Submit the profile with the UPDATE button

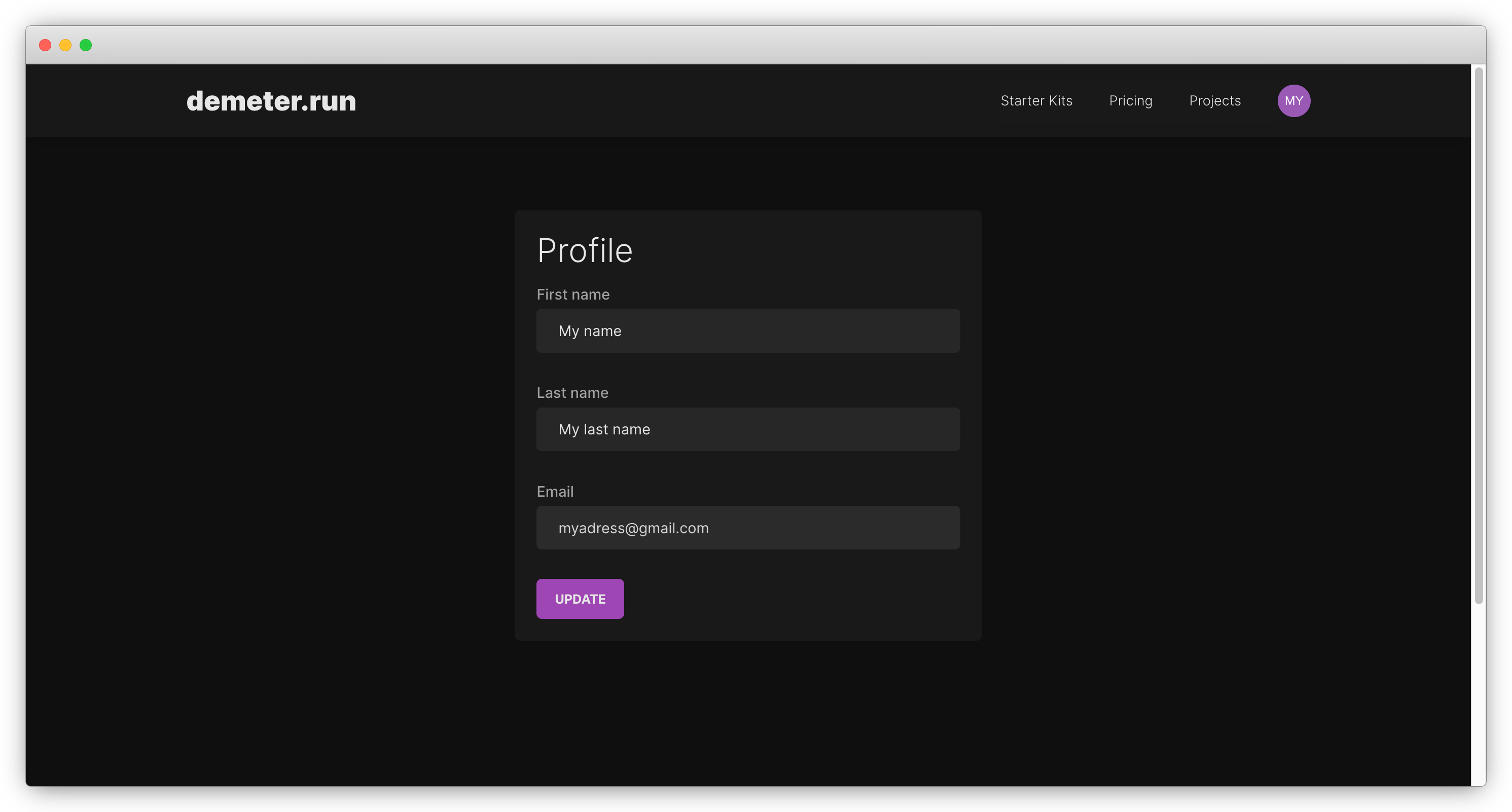pos(580,599)
